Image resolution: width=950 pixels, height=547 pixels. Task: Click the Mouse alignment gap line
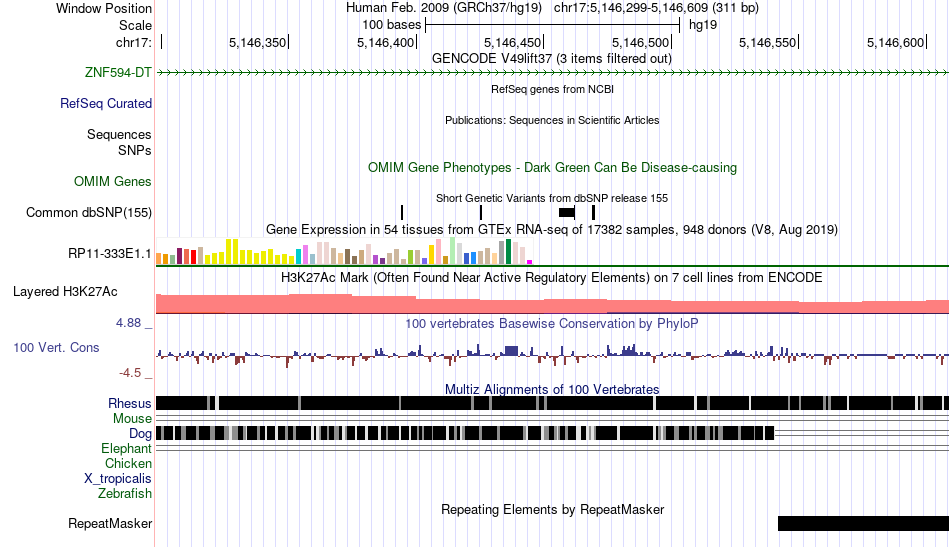click(552, 419)
